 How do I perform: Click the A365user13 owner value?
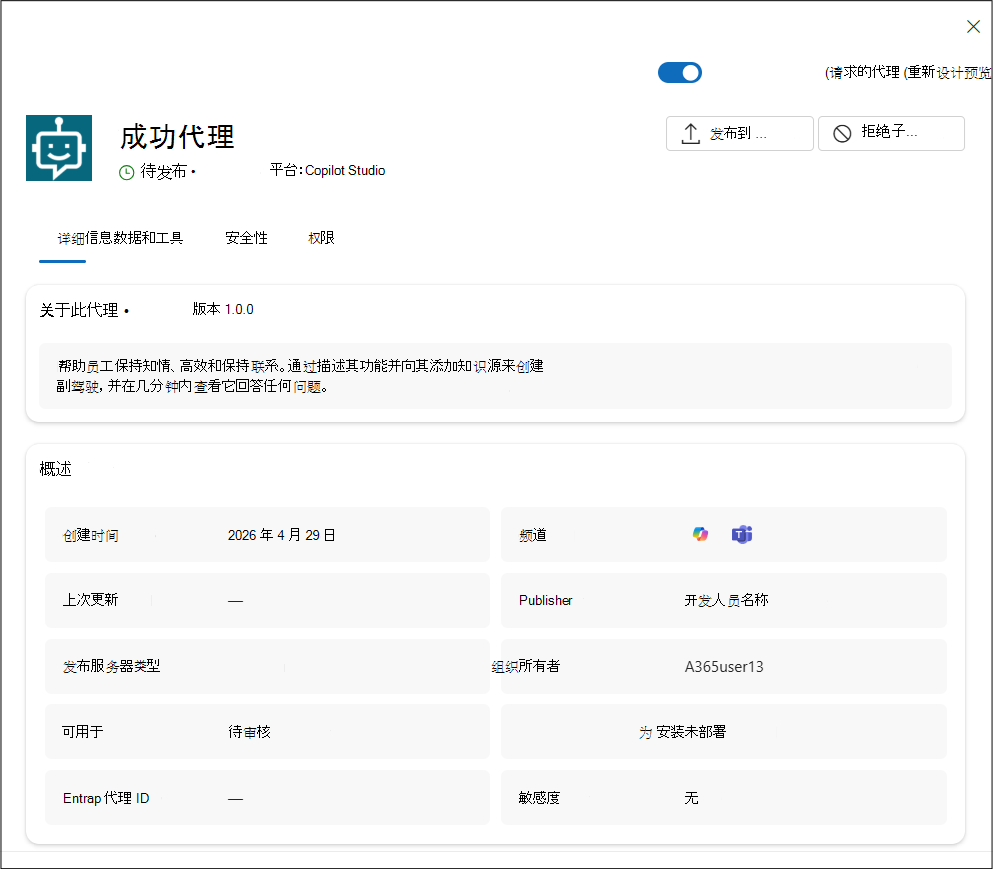pyautogui.click(x=724, y=667)
